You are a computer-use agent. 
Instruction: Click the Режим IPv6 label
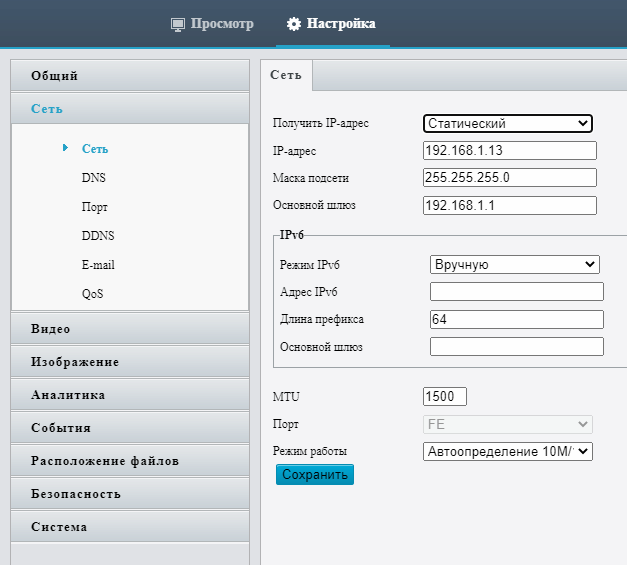point(310,265)
